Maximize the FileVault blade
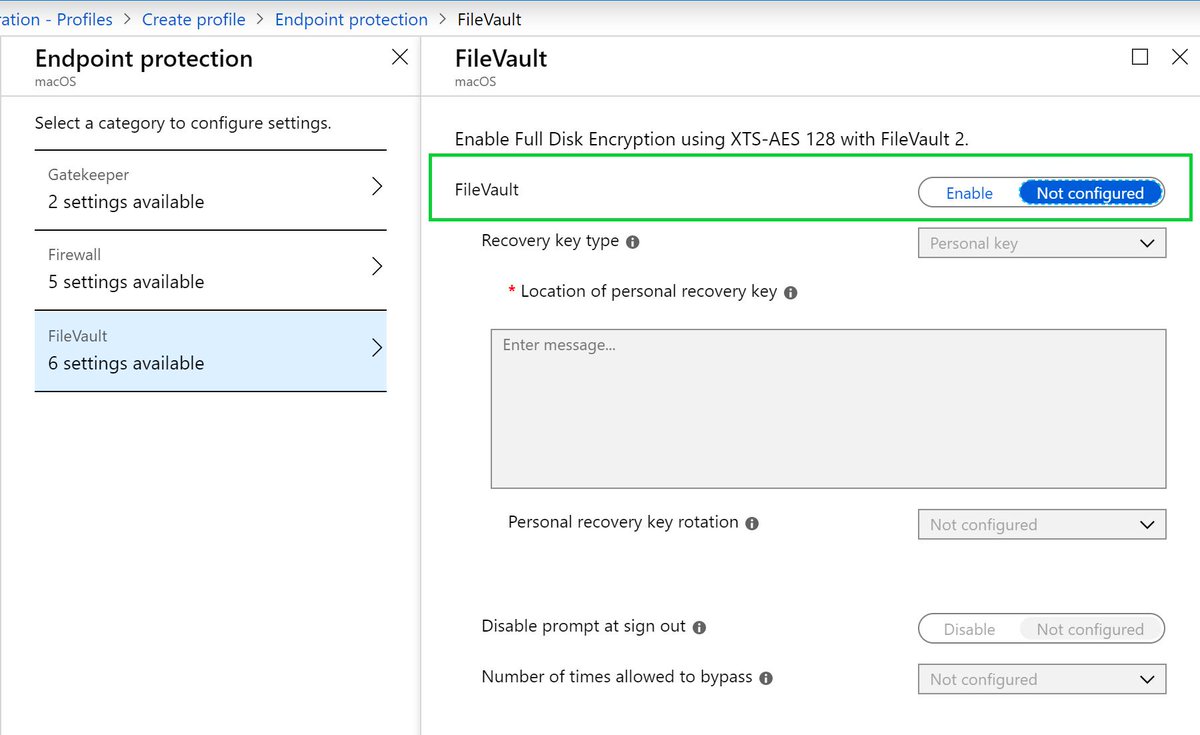This screenshot has width=1200, height=735. 1140,57
